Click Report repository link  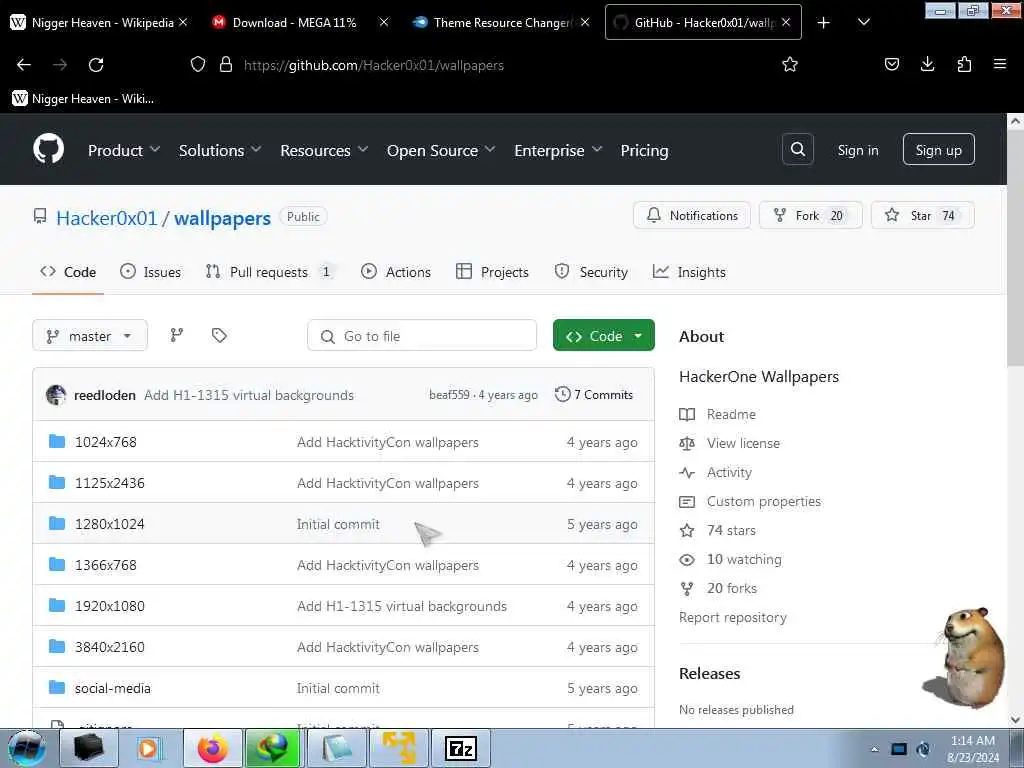733,618
